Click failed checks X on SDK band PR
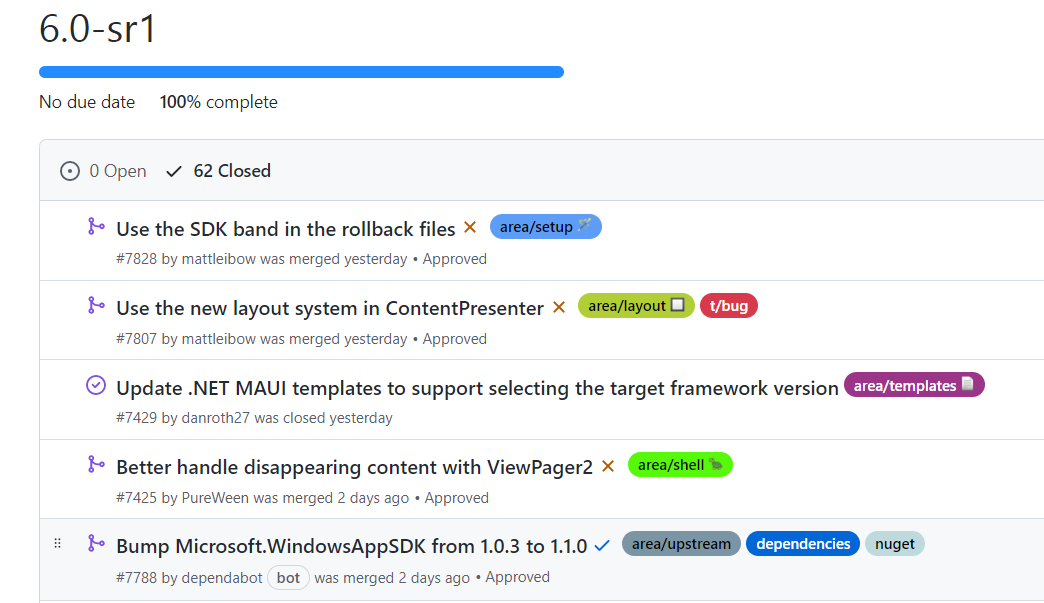 (470, 228)
